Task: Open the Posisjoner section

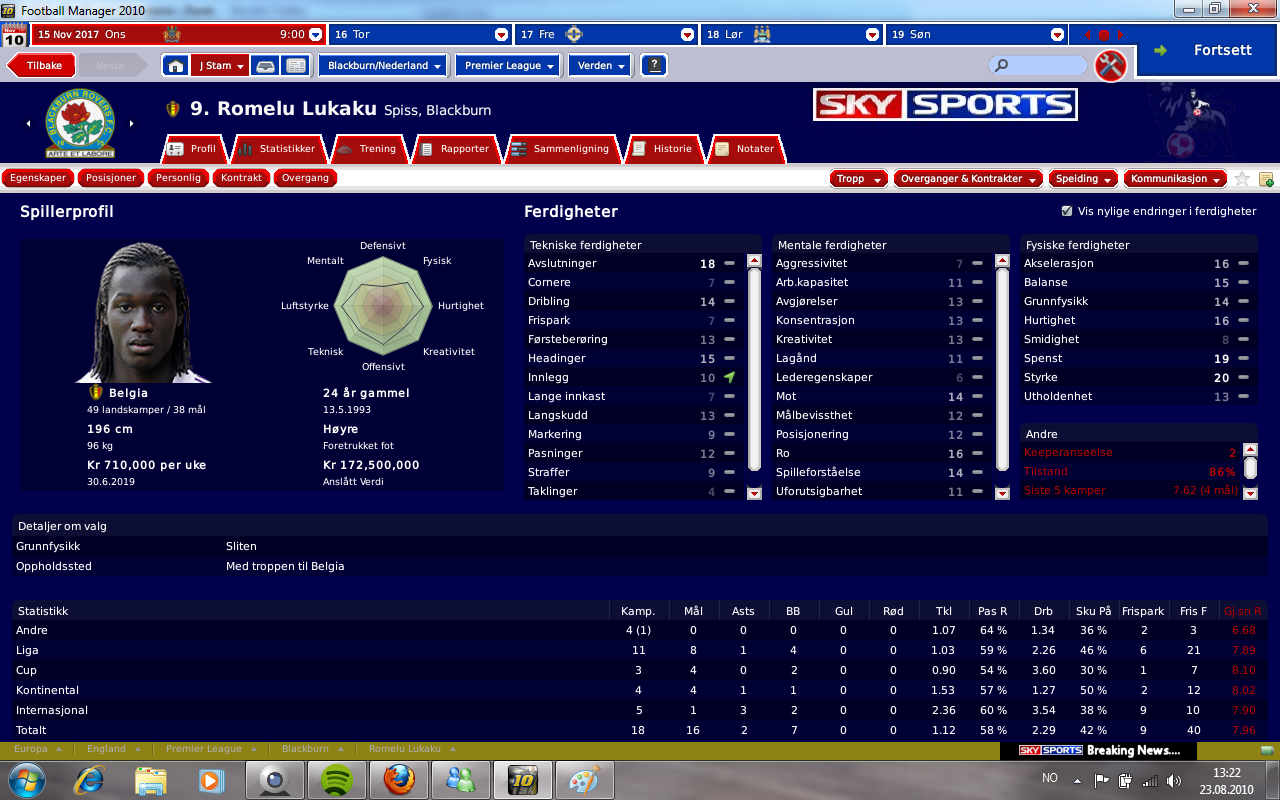Action: point(111,179)
